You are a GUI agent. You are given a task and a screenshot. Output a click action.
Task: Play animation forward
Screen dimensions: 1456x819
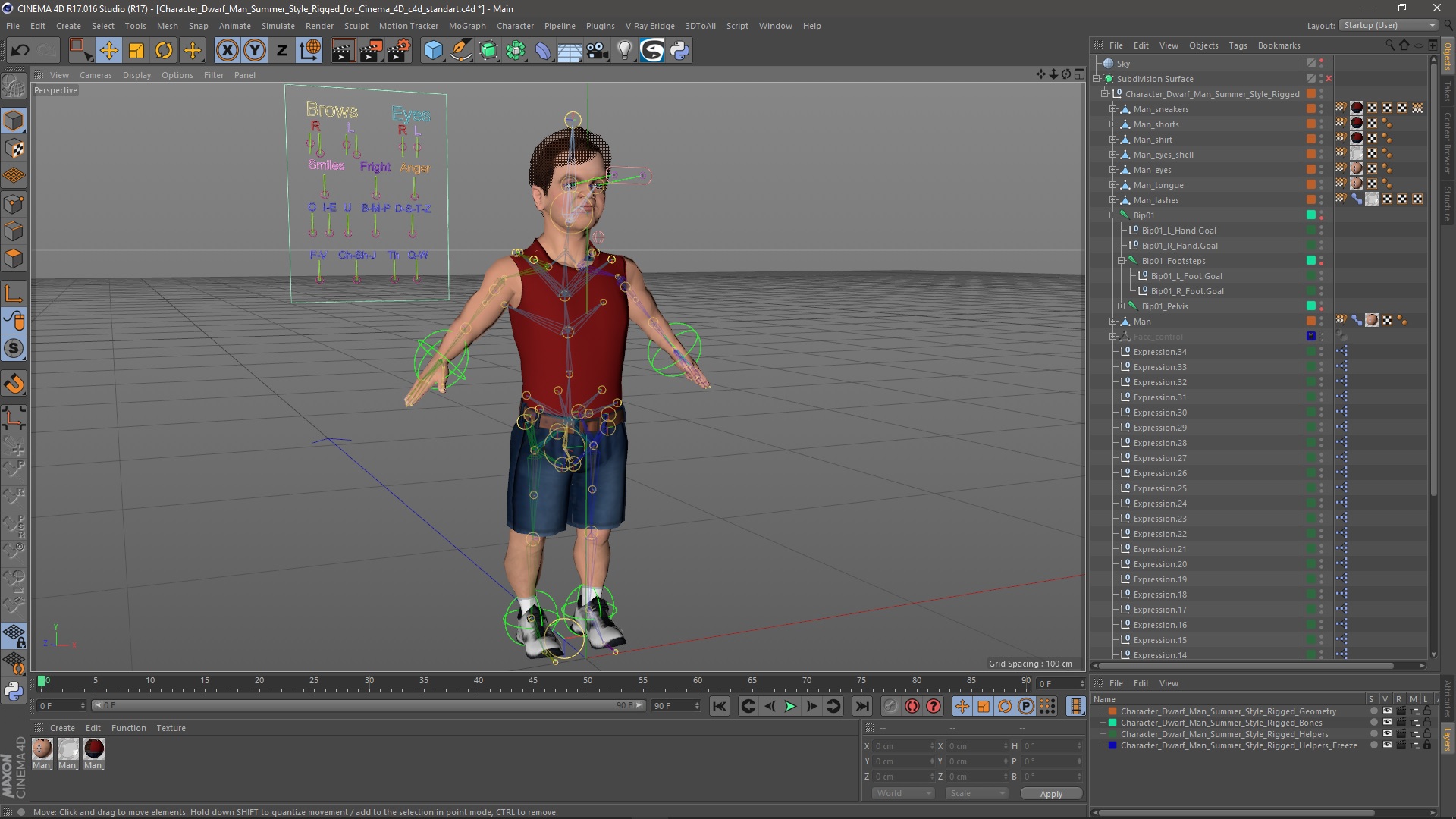click(790, 706)
